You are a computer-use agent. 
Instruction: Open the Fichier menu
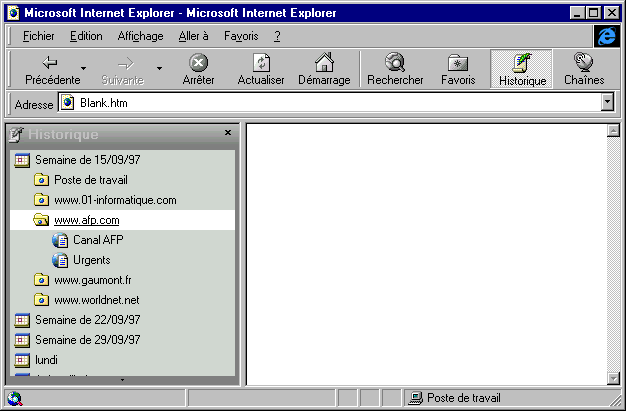click(x=38, y=36)
